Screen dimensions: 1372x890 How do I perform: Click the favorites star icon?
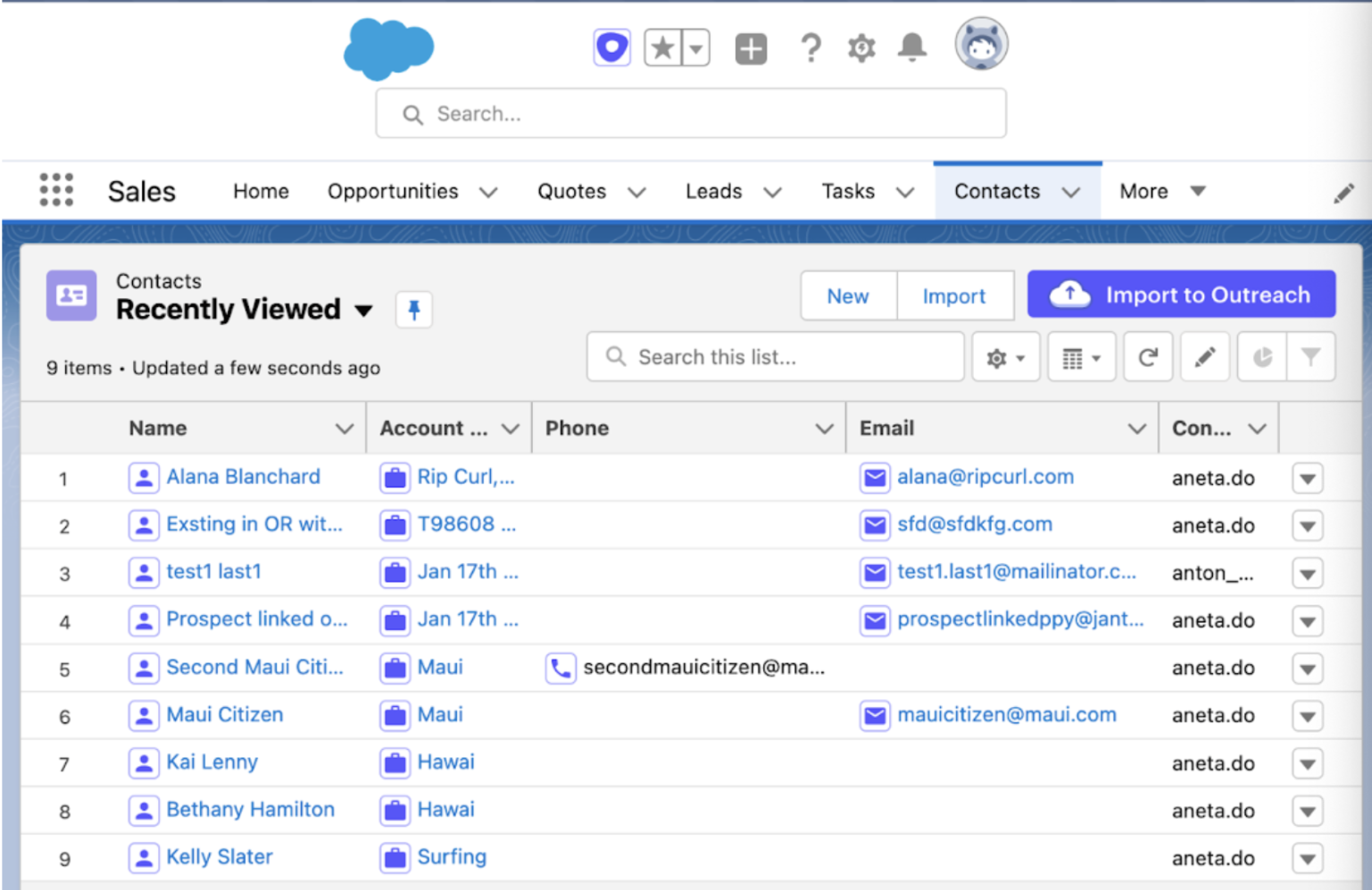click(x=662, y=47)
